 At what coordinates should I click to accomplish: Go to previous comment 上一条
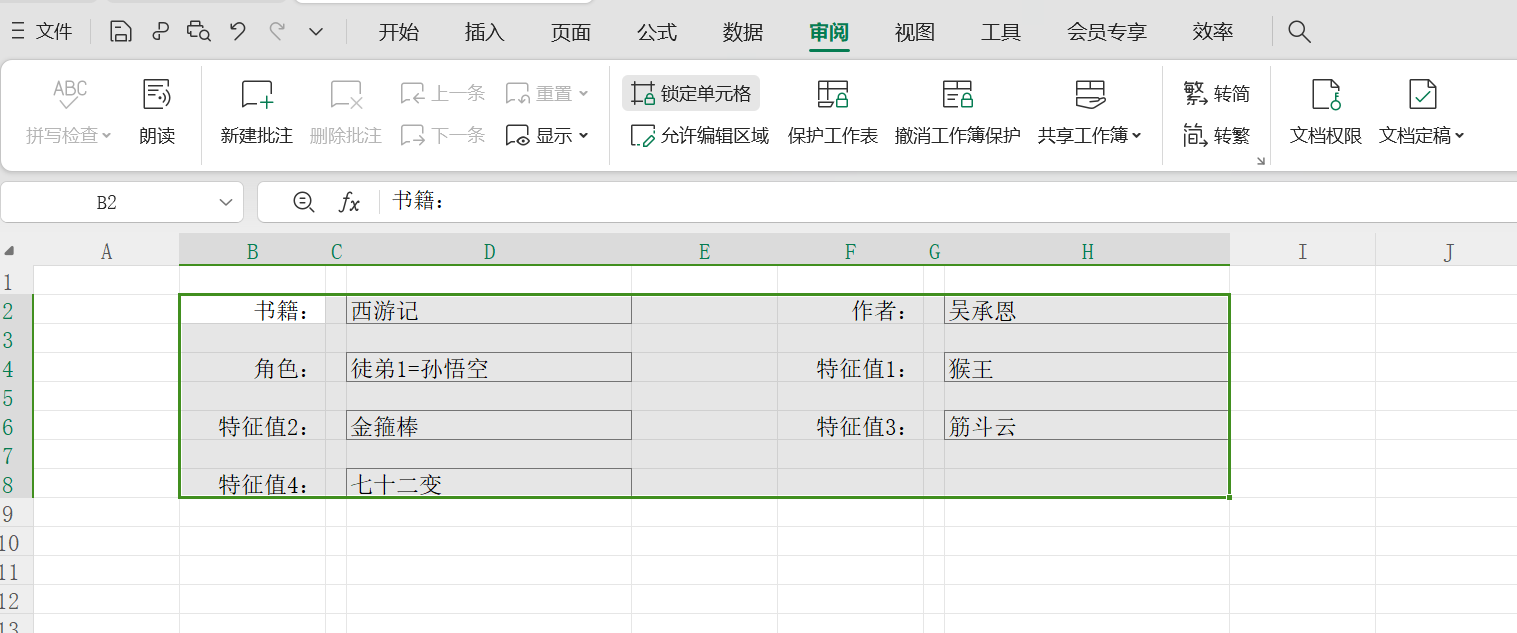tap(442, 93)
